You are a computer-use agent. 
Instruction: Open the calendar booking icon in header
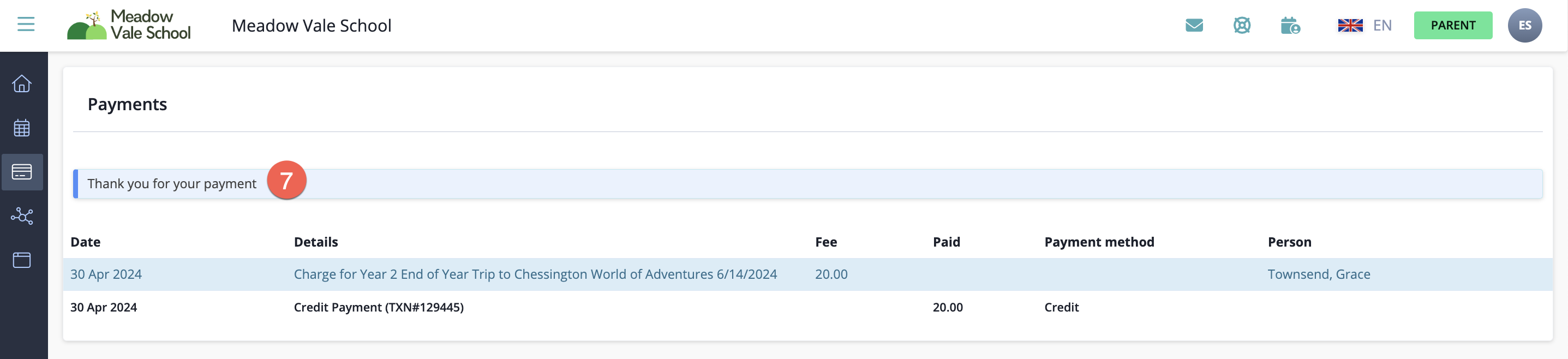pyautogui.click(x=1290, y=26)
